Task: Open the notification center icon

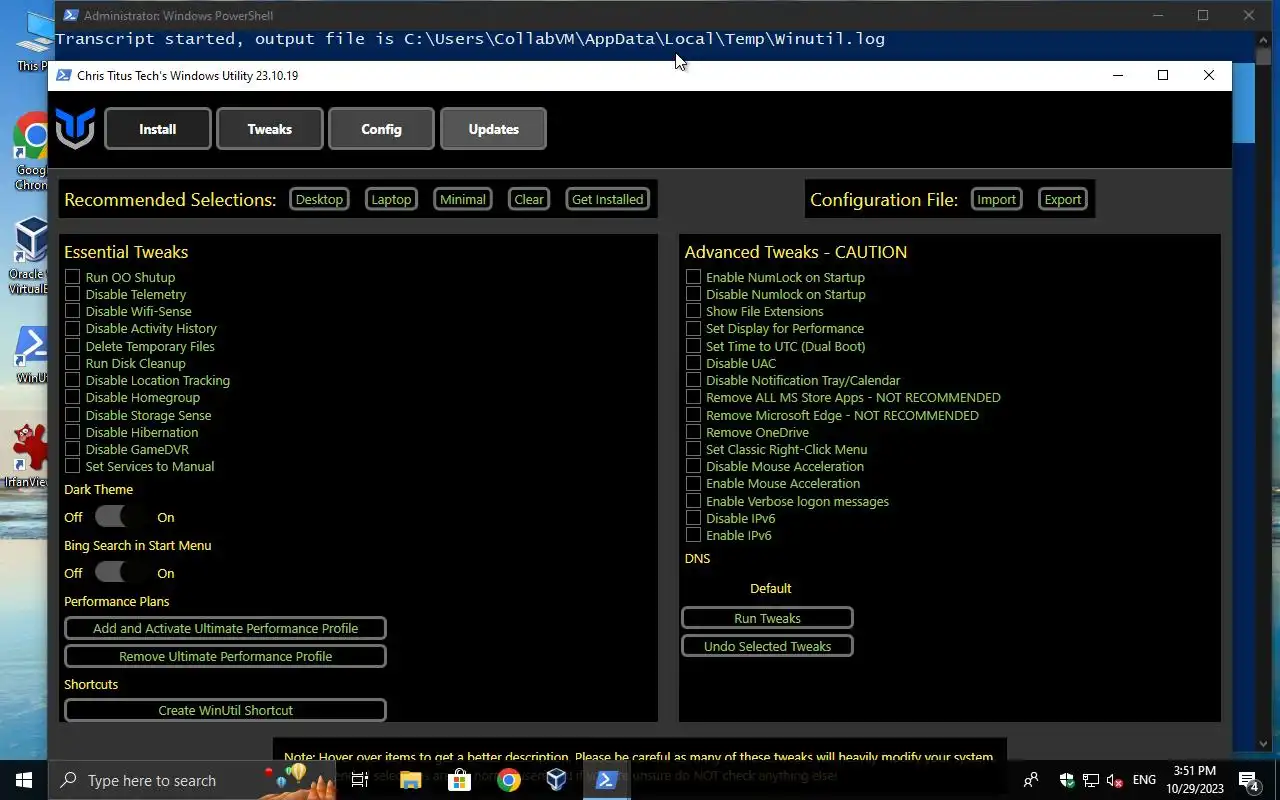Action: (x=1248, y=780)
